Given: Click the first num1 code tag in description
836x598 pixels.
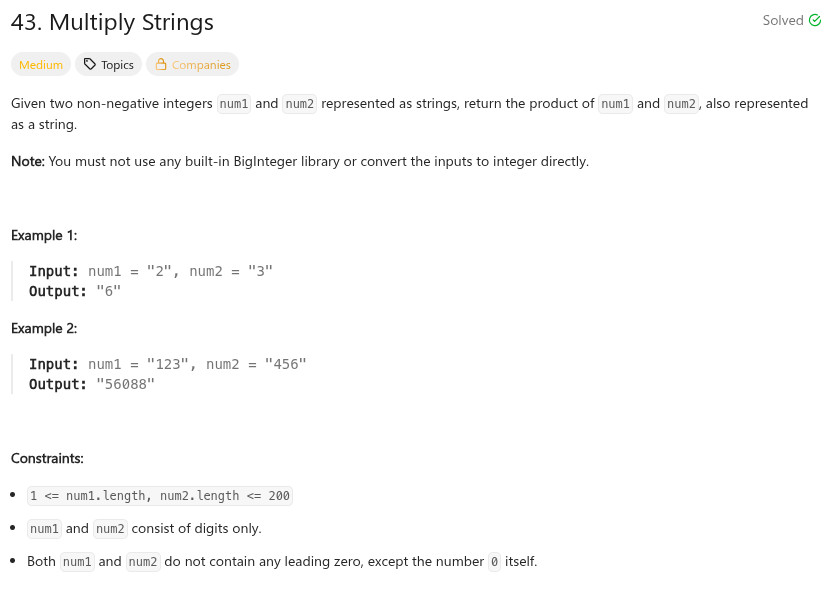Looking at the screenshot, I should [234, 104].
